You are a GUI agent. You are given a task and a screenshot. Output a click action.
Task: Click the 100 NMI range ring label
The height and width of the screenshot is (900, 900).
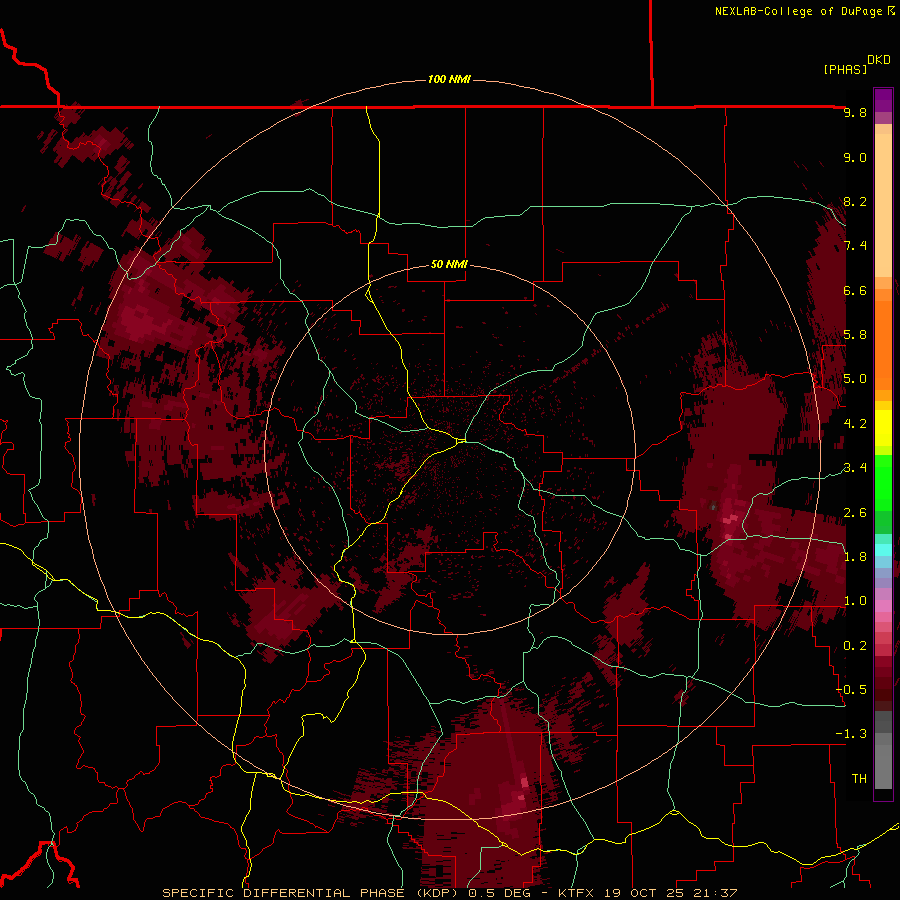point(449,79)
